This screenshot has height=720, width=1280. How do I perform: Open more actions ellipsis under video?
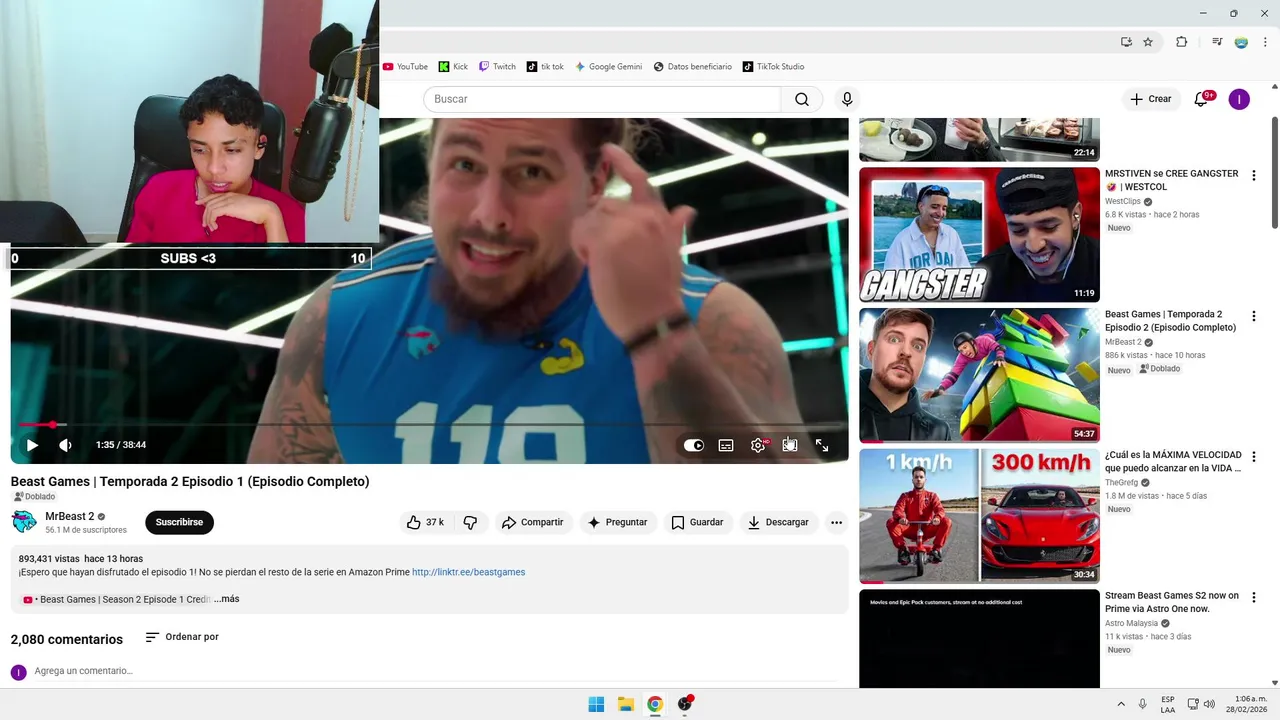pyautogui.click(x=836, y=522)
